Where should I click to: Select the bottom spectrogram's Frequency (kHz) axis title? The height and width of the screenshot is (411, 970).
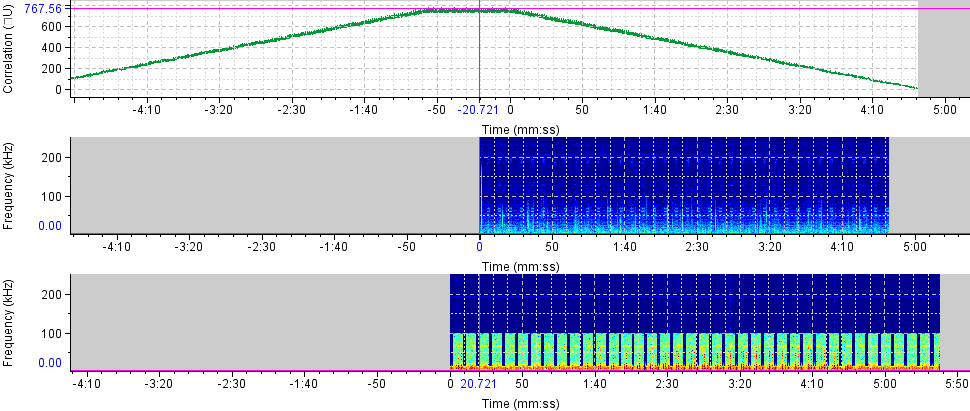point(8,322)
